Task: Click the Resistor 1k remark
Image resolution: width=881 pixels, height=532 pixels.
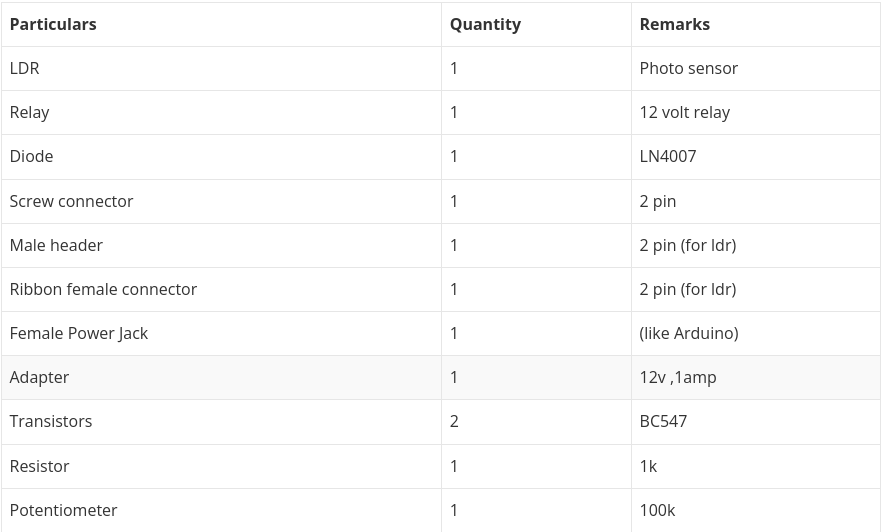Action: tap(648, 466)
